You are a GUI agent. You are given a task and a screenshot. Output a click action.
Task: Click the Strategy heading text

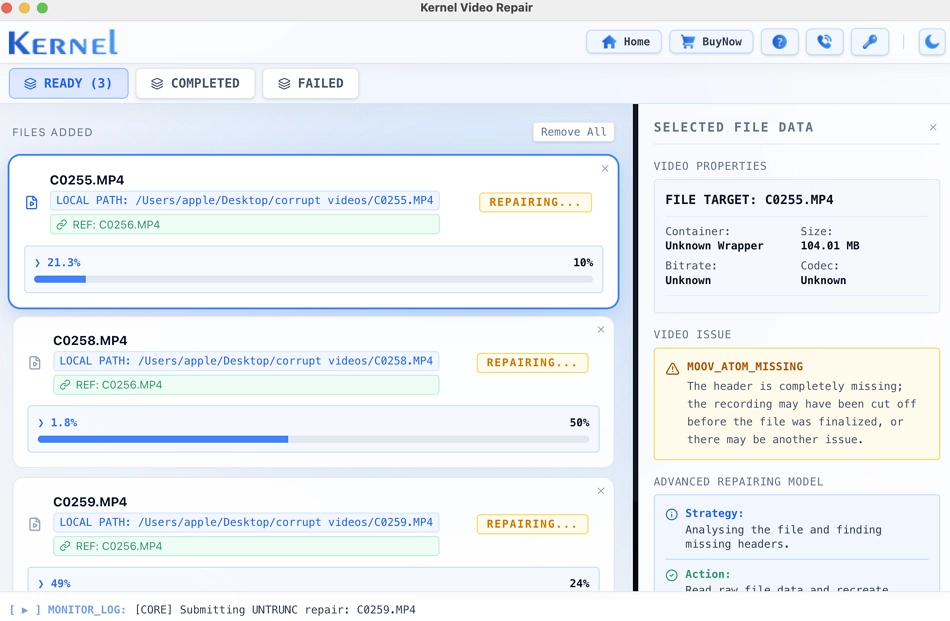714,513
